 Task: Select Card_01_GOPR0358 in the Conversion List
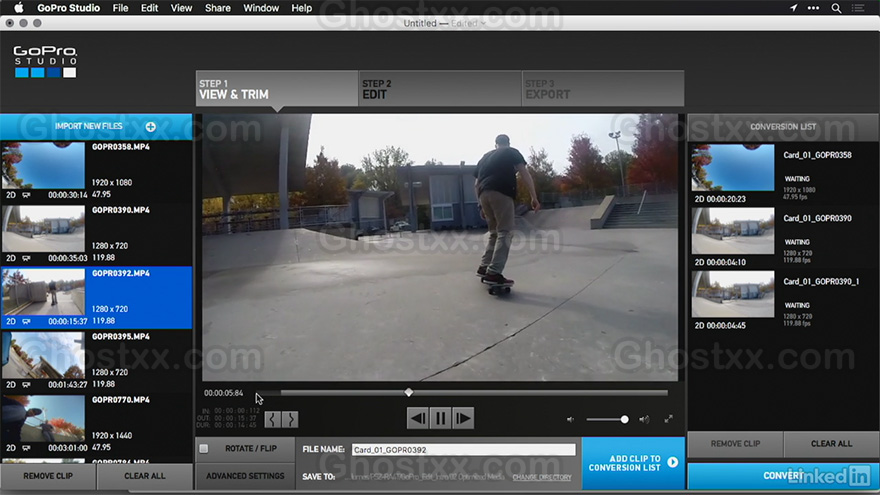pos(783,173)
